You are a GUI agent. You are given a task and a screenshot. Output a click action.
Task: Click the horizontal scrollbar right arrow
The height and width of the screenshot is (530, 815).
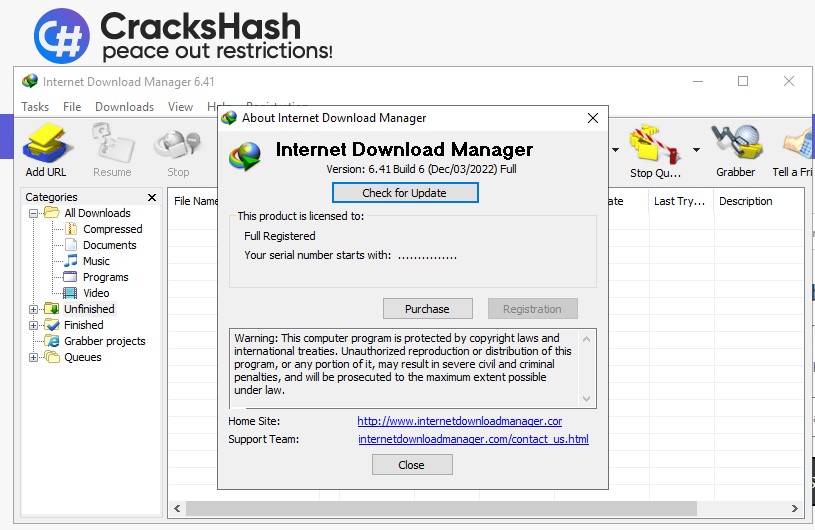click(x=795, y=508)
